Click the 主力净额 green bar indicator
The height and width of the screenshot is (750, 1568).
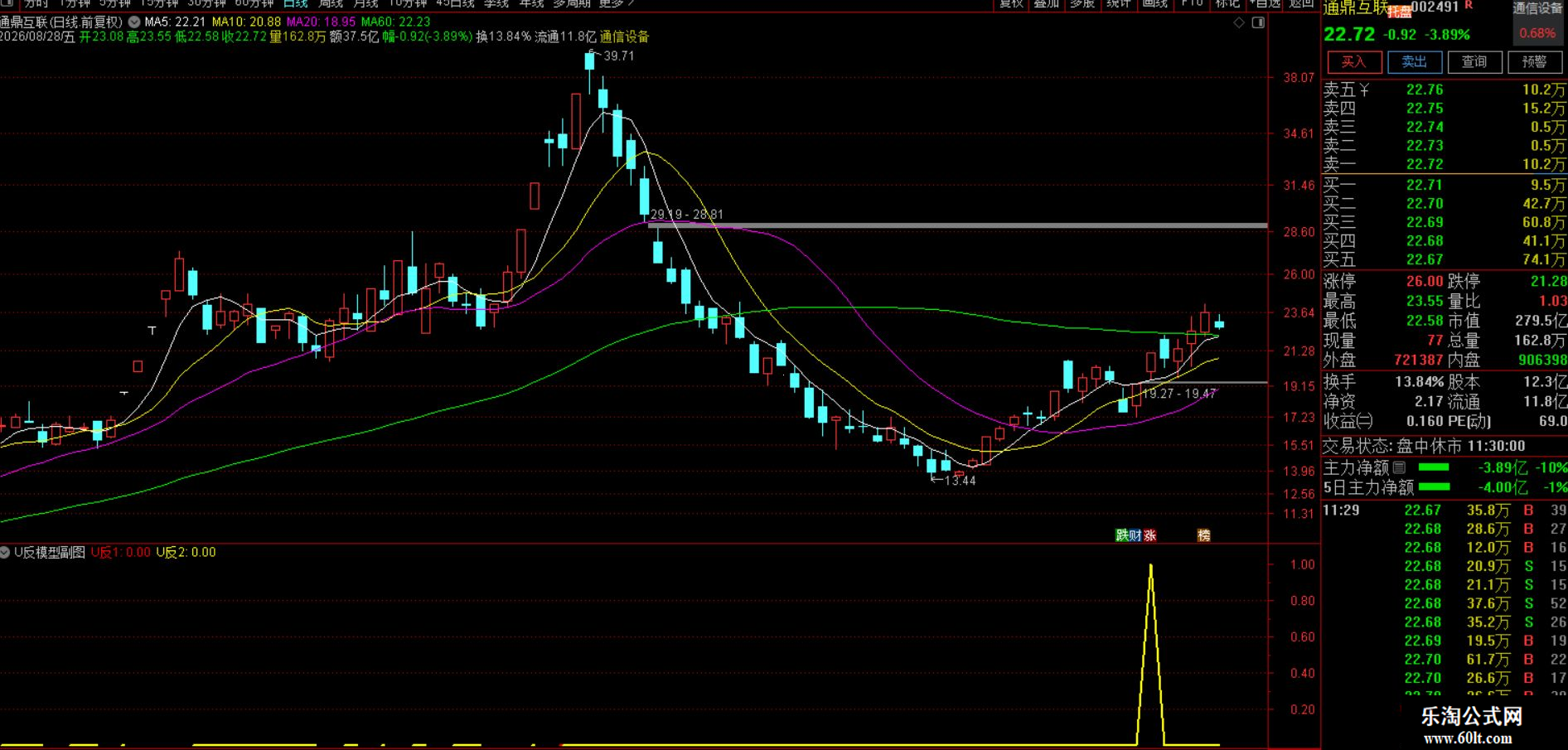point(1434,467)
